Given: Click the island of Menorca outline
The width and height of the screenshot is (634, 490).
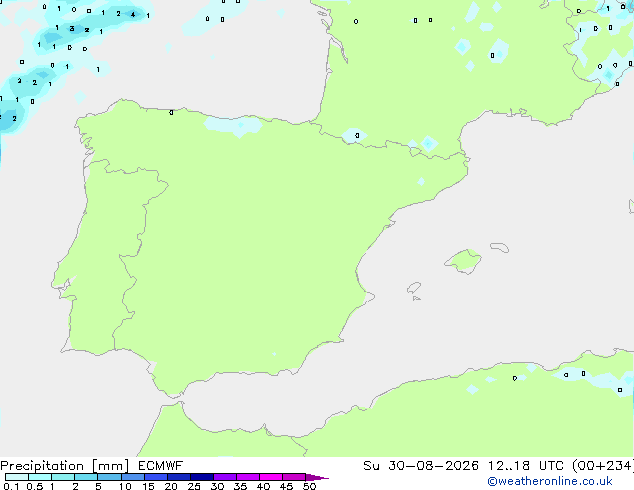Looking at the screenshot, I should 500,247.
